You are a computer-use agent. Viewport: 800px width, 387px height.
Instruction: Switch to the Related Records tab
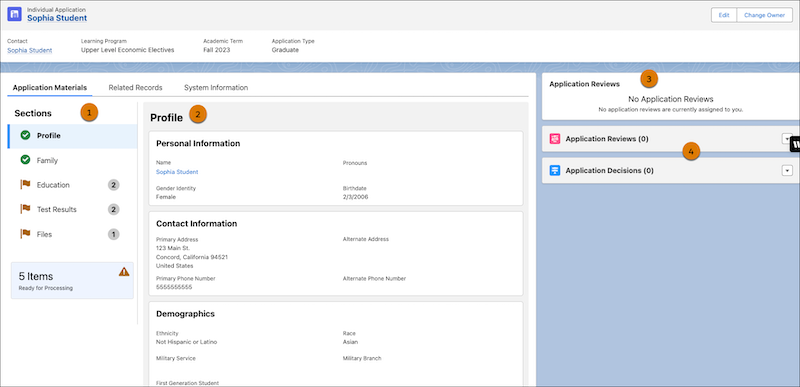(135, 88)
